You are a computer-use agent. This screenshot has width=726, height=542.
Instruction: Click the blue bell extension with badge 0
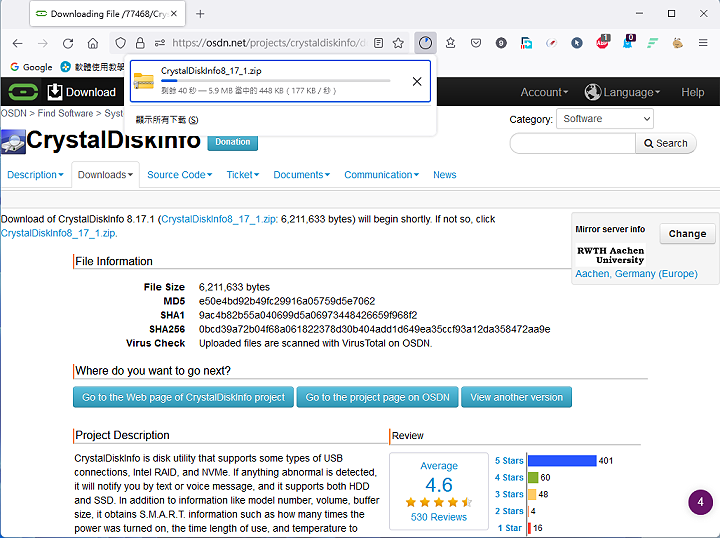coord(628,42)
